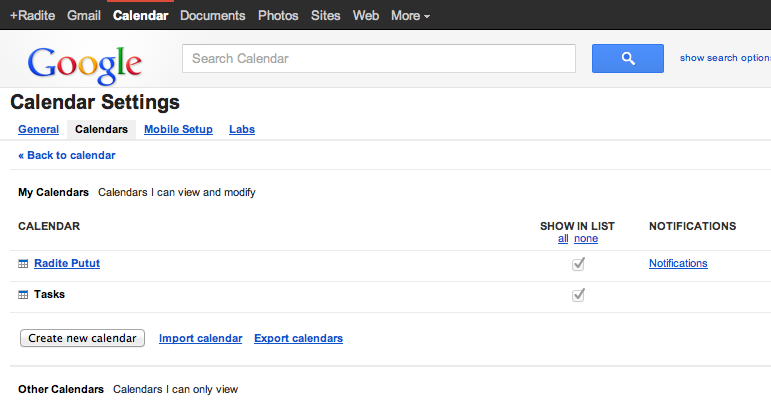Click the Google logo
Viewport: 771px width, 406px height.
pyautogui.click(x=85, y=64)
